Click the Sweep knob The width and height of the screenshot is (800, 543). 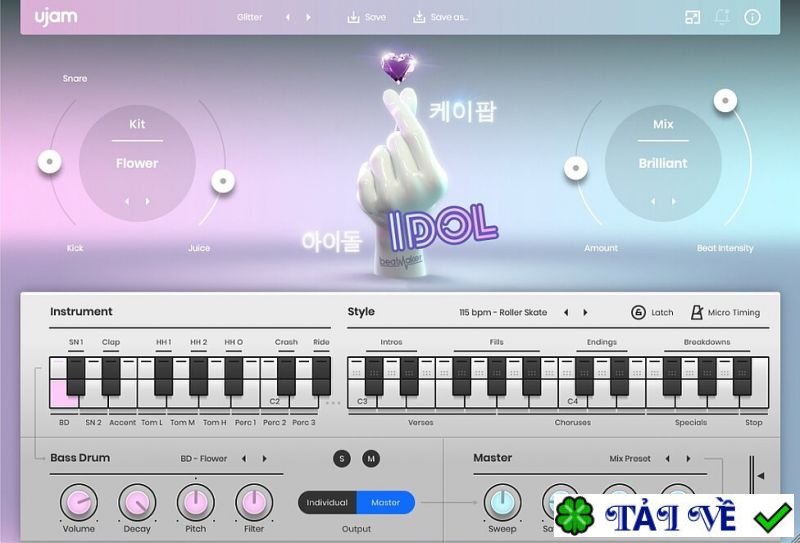(x=503, y=503)
